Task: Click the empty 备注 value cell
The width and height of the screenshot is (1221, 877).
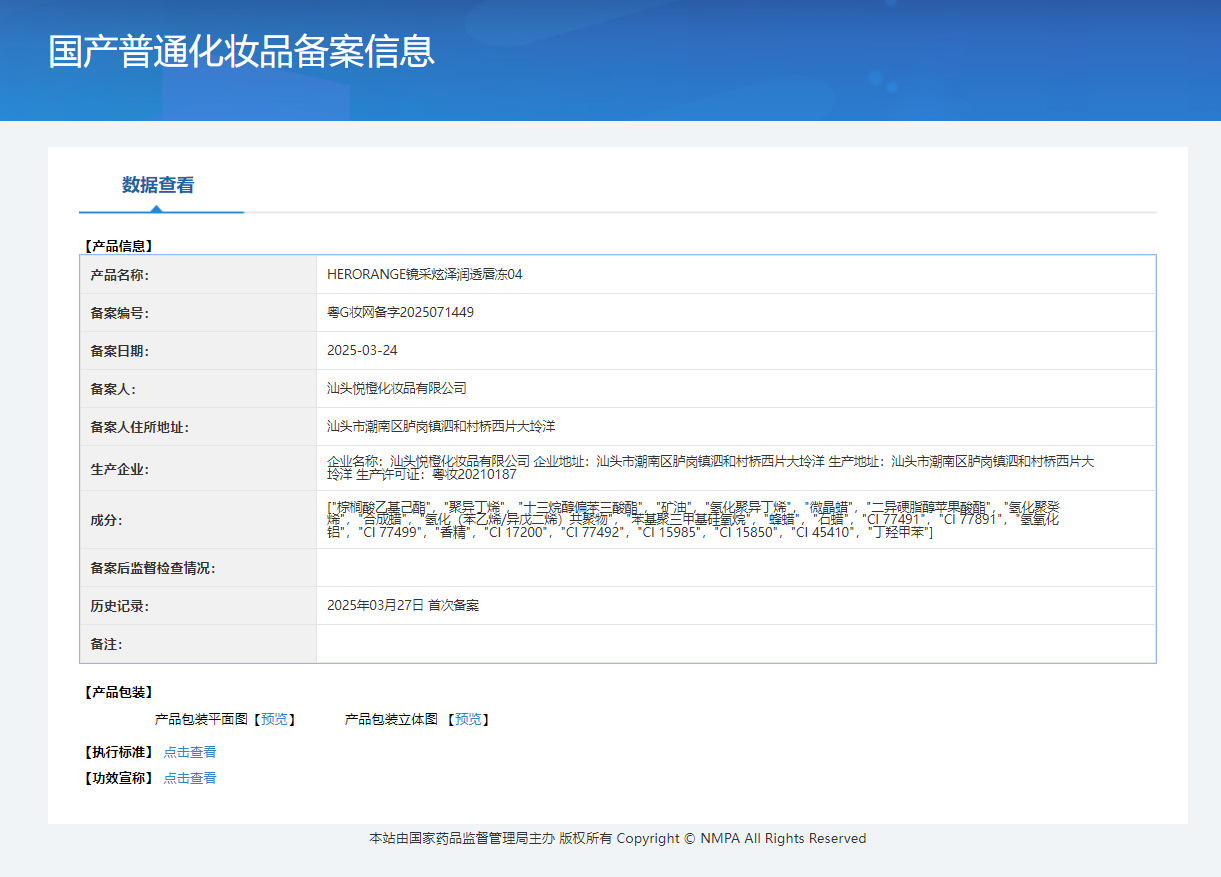Action: click(735, 644)
